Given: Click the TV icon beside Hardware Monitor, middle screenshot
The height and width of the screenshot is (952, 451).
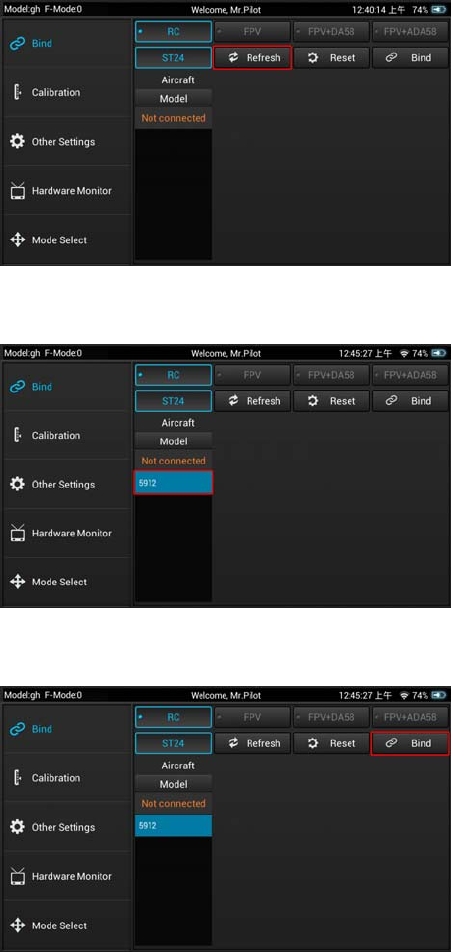Looking at the screenshot, I should [x=18, y=533].
